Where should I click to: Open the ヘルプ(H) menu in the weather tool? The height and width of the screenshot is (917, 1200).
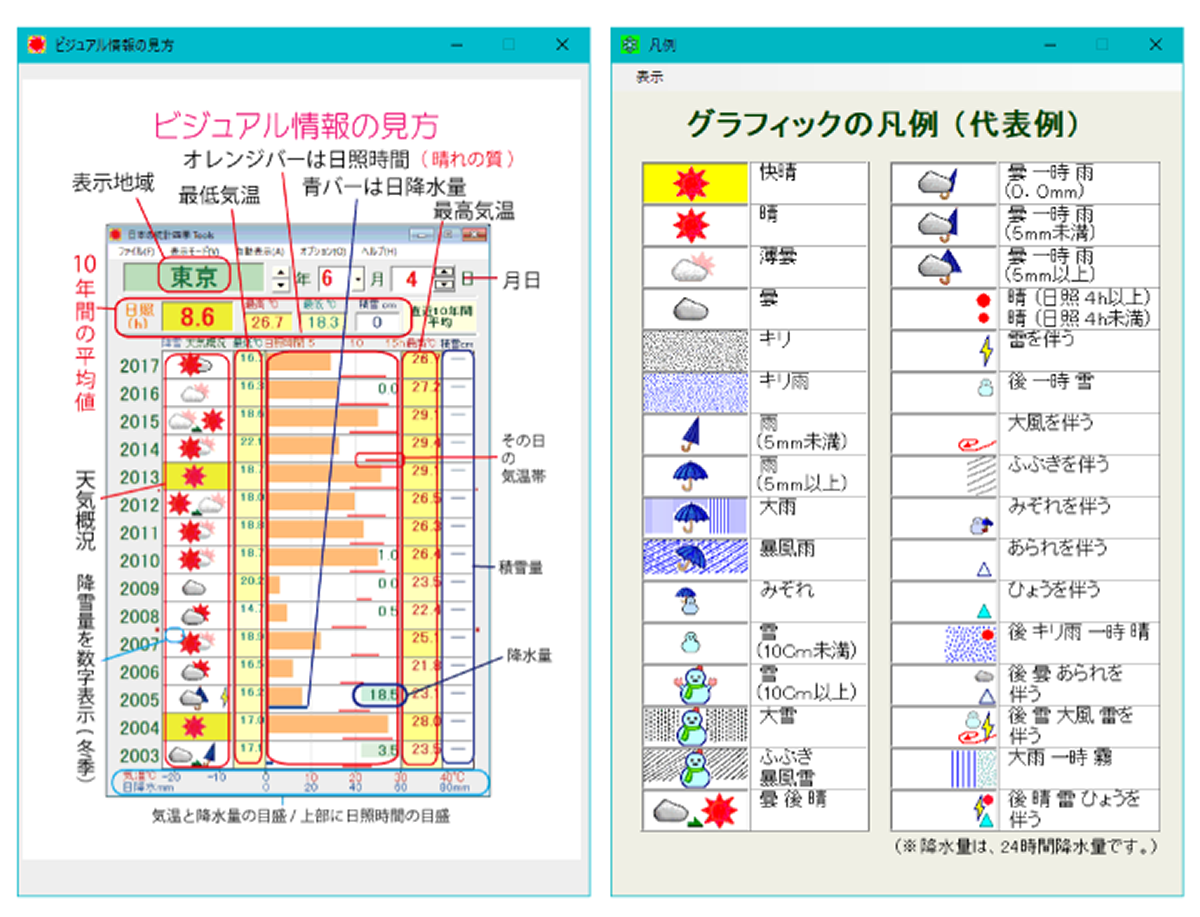tap(379, 250)
